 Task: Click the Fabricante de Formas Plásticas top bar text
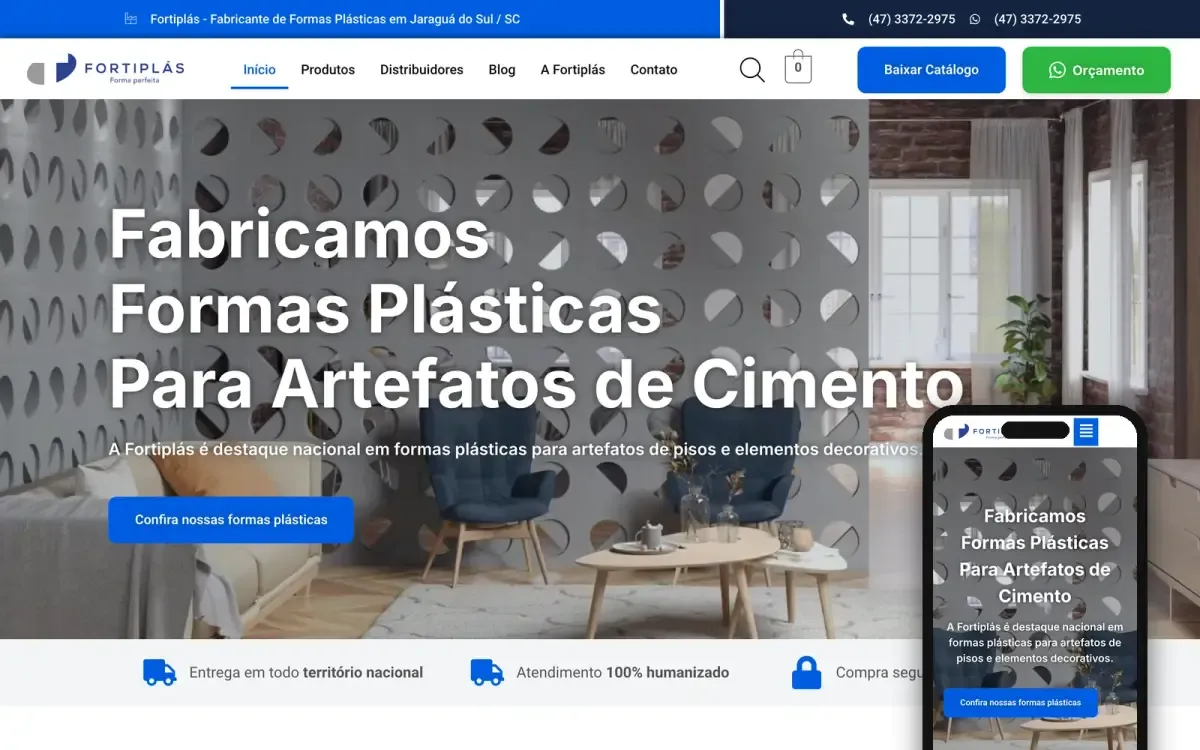[335, 19]
